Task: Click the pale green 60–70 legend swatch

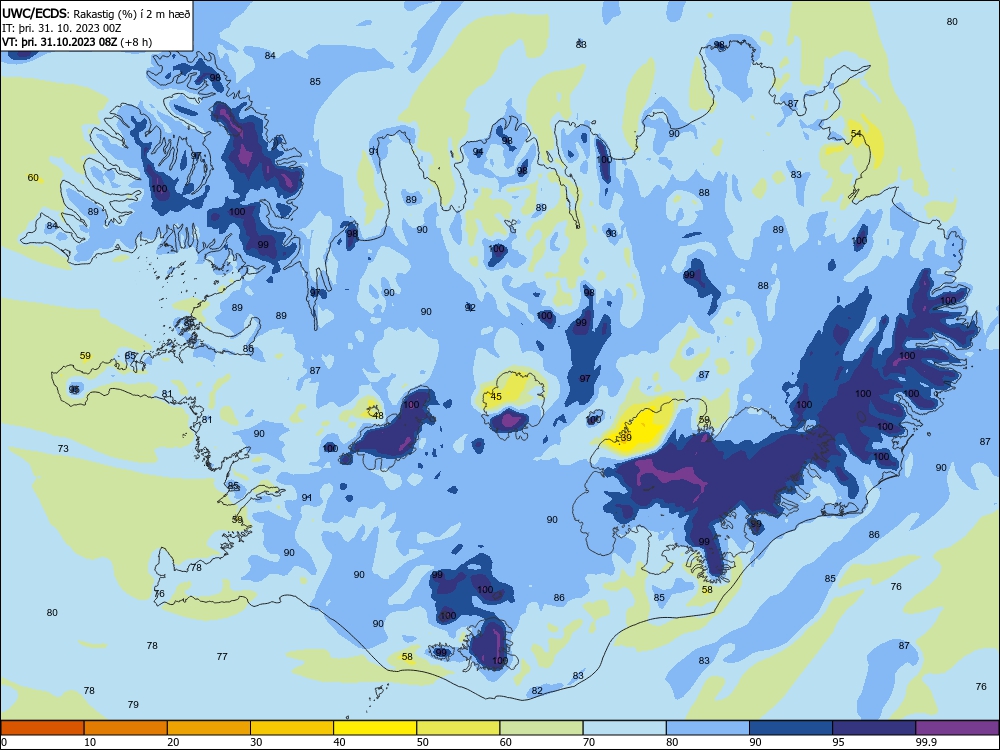Action: 541,728
